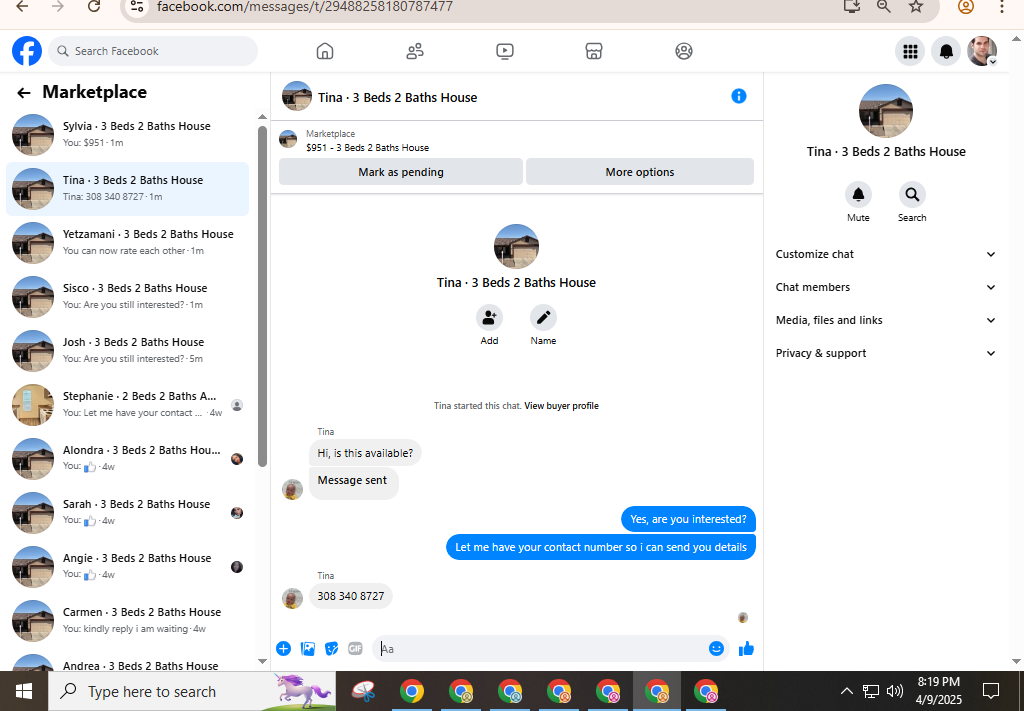Image resolution: width=1024 pixels, height=711 pixels.
Task: Open the Snipping Tool taskbar icon
Action: point(364,691)
